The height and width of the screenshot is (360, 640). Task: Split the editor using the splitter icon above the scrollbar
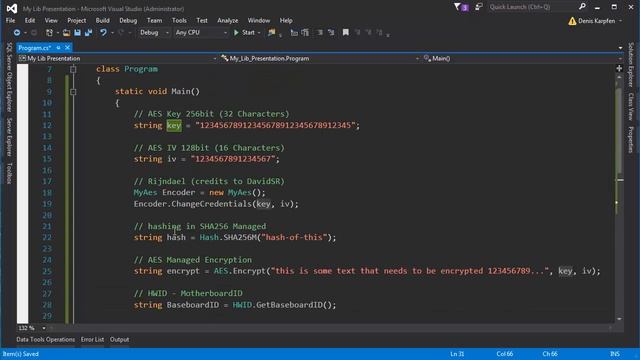coord(619,68)
